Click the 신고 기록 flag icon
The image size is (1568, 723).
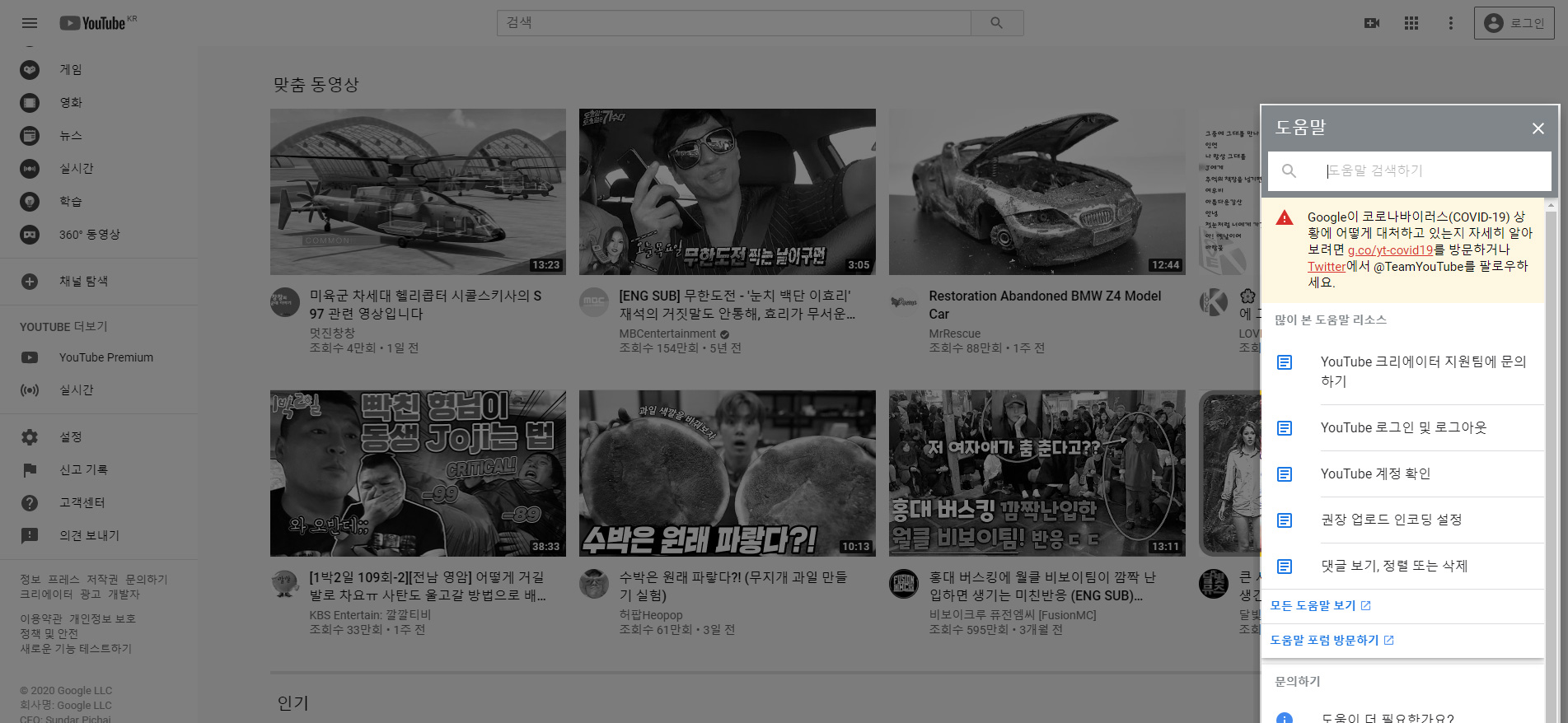point(30,470)
